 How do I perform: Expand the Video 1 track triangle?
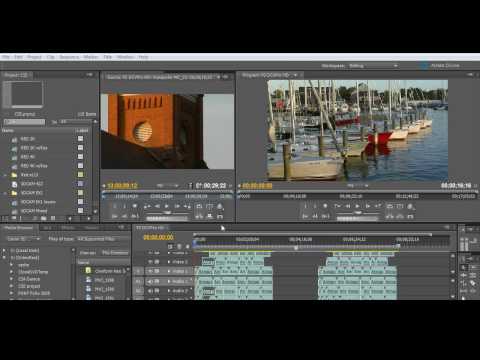[x=169, y=272]
